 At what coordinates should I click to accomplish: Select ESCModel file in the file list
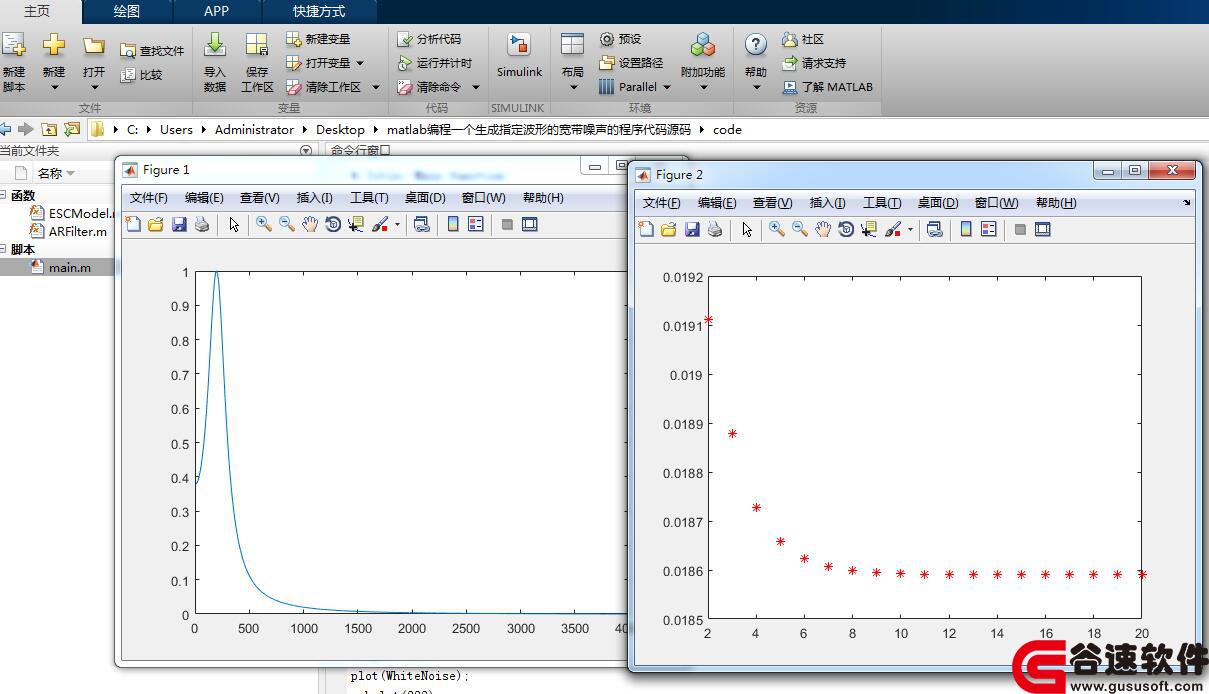click(x=70, y=213)
